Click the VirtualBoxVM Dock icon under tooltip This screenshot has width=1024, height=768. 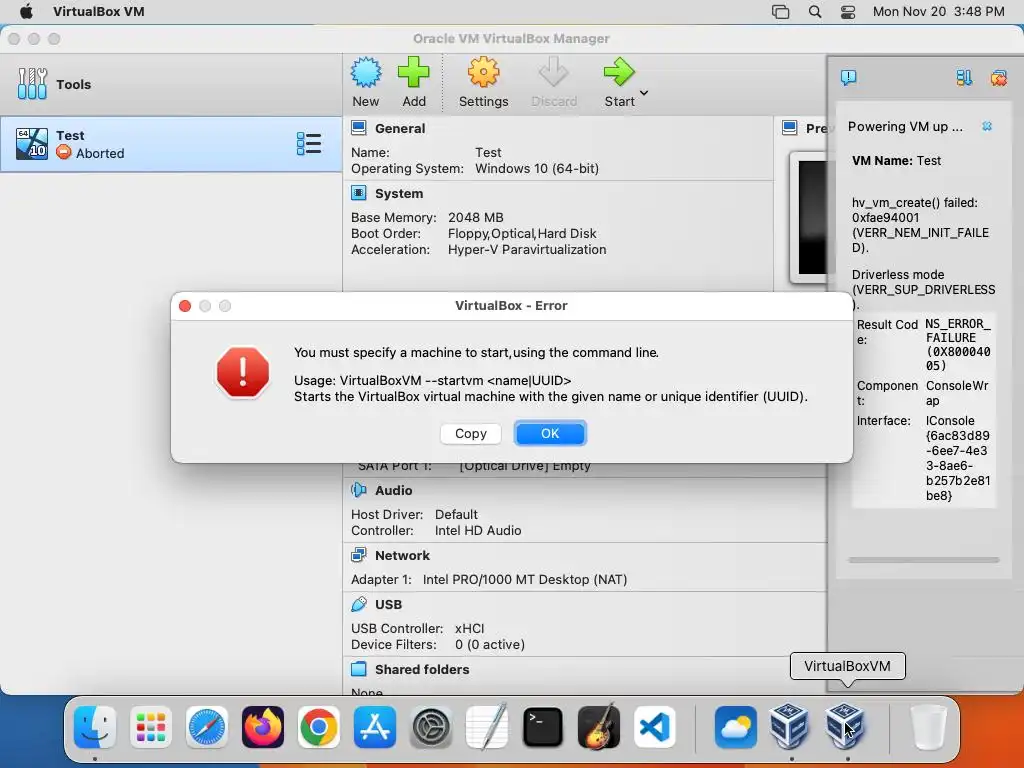(x=845, y=726)
